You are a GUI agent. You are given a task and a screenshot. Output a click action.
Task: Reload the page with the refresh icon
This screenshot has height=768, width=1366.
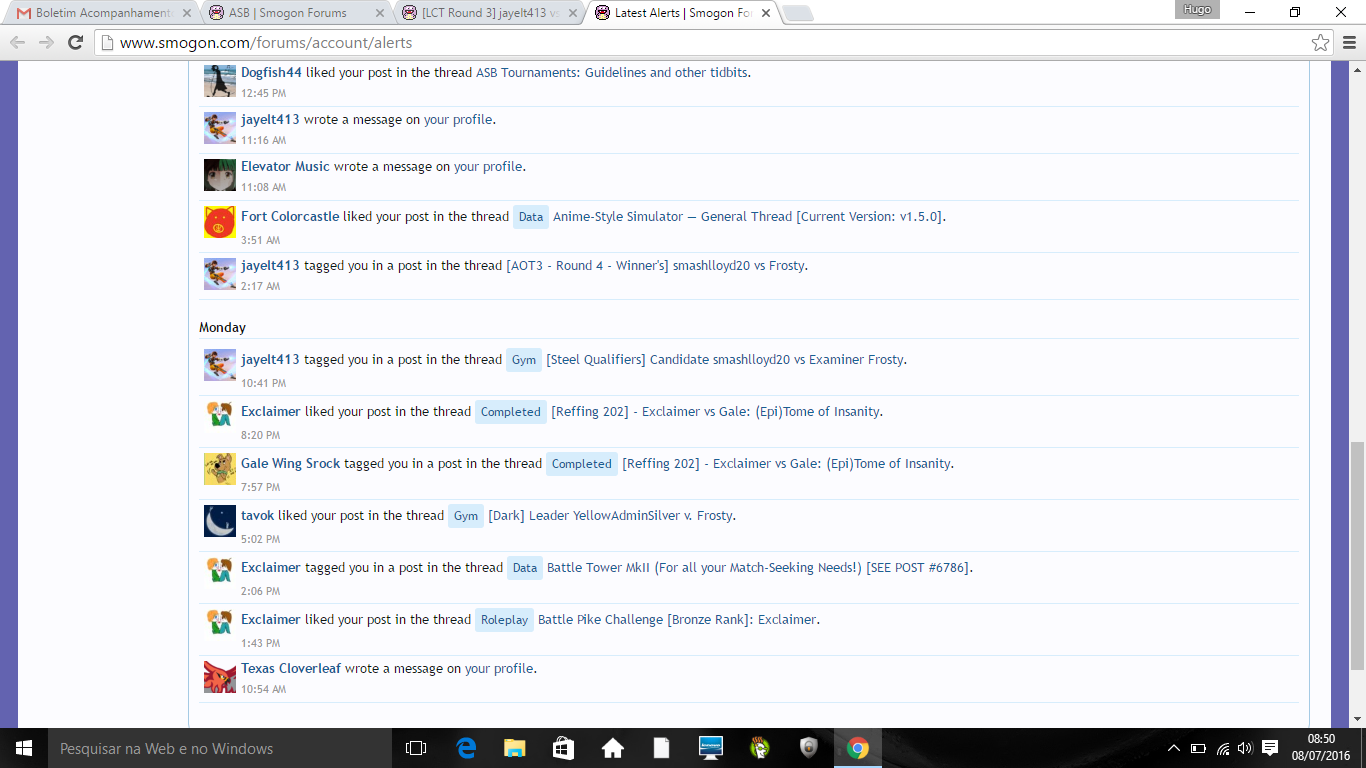click(x=75, y=43)
